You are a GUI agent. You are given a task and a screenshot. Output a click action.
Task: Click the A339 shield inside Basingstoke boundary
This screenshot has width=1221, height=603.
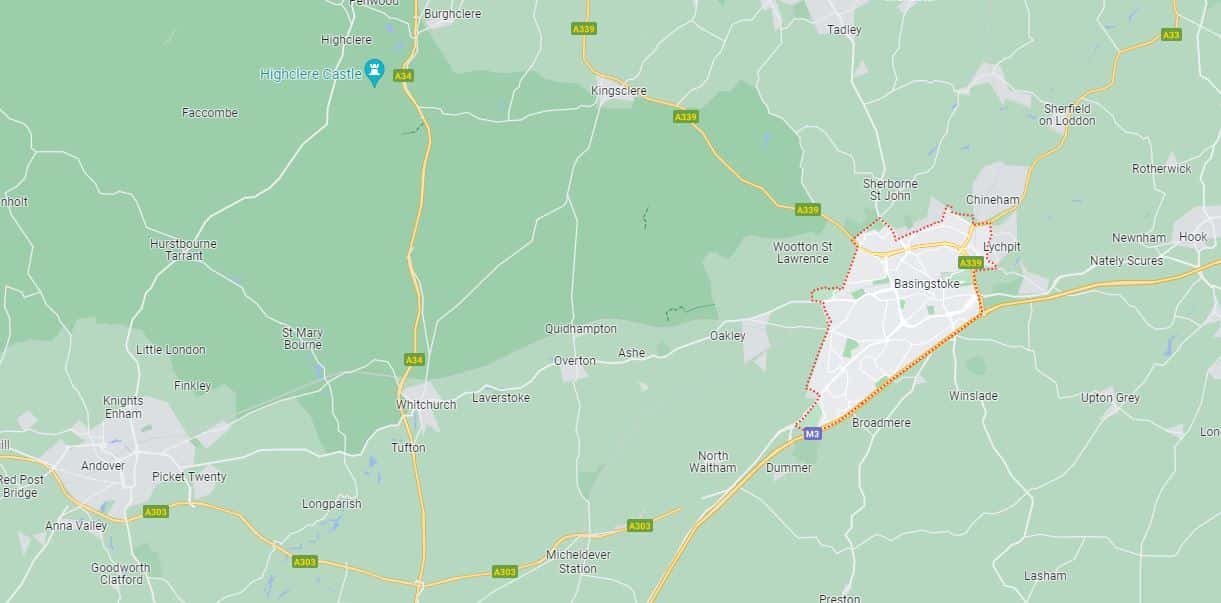pos(970,262)
